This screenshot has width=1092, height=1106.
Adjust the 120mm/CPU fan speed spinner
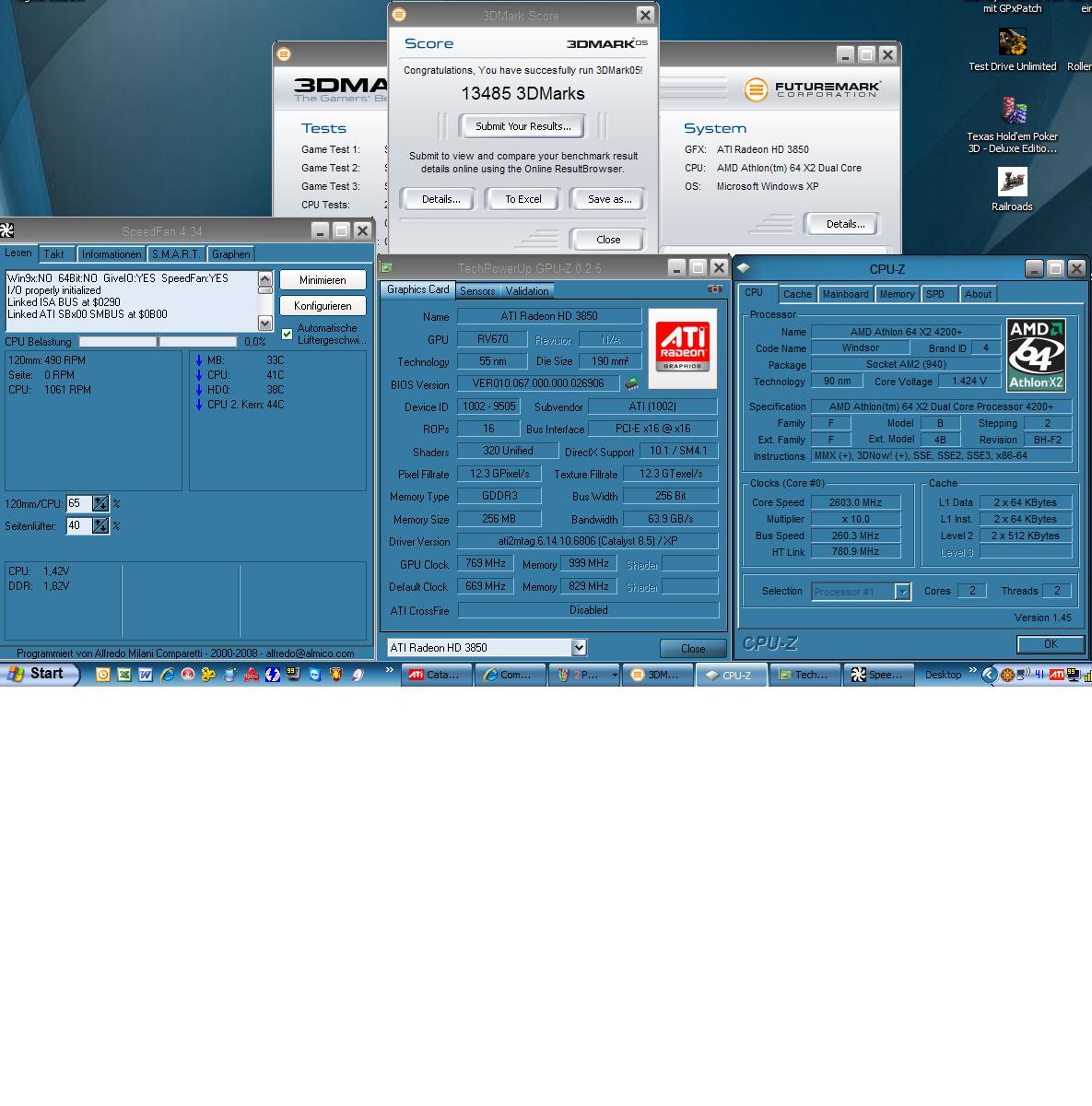100,503
